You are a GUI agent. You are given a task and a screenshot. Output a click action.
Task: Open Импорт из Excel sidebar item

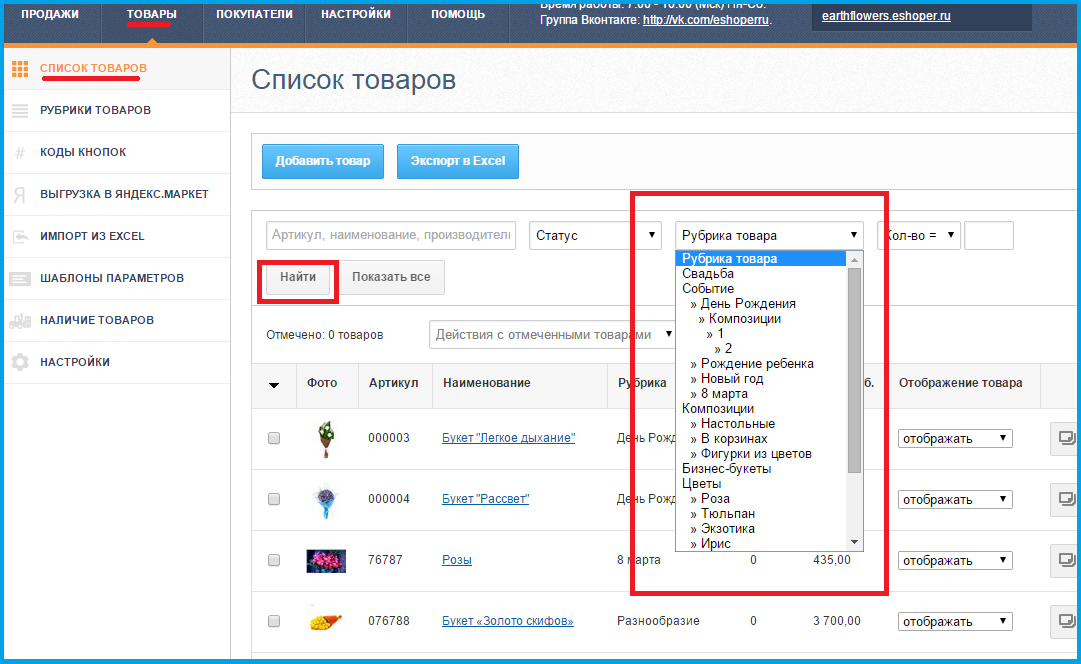click(92, 237)
